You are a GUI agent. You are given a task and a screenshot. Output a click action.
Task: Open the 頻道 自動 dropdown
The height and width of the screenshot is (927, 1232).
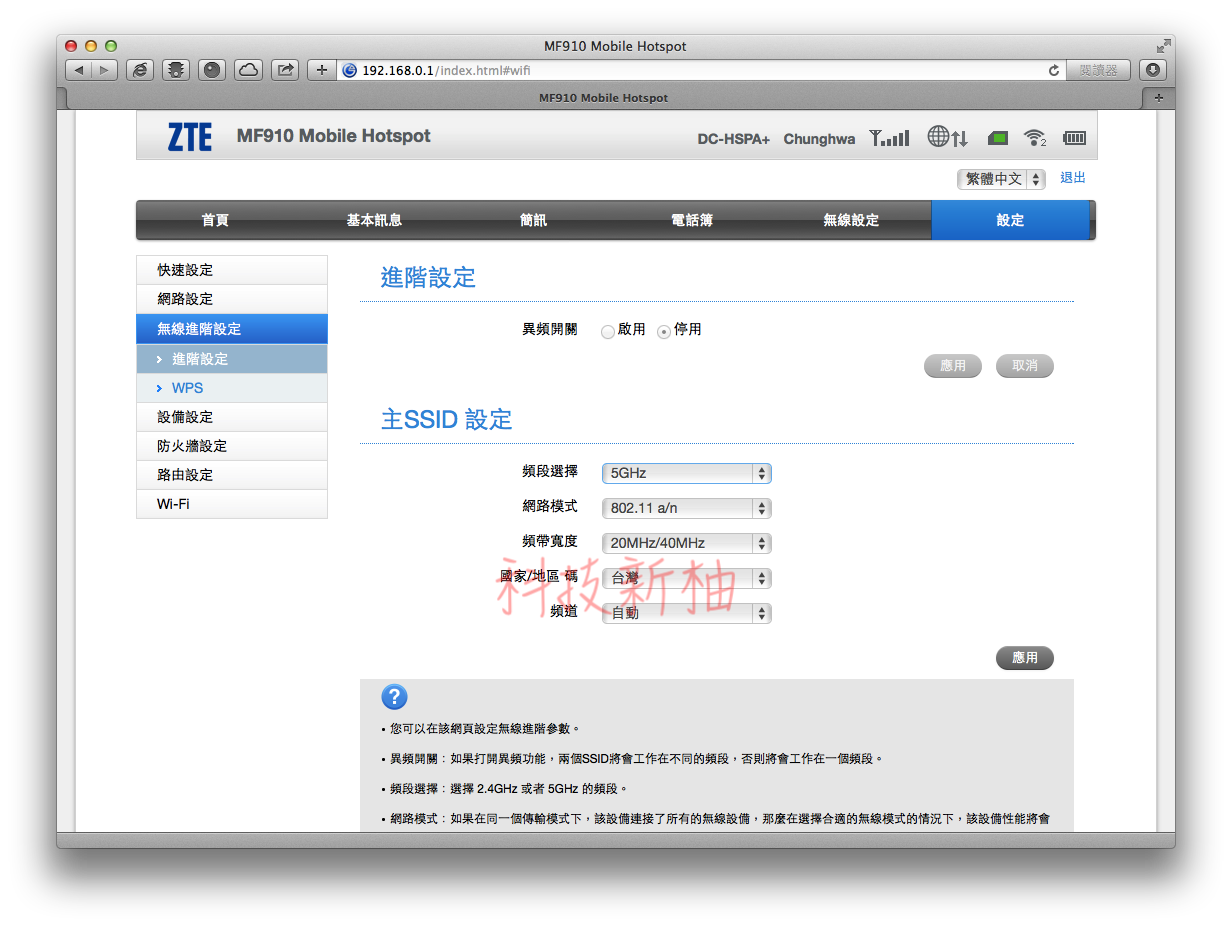tap(686, 613)
